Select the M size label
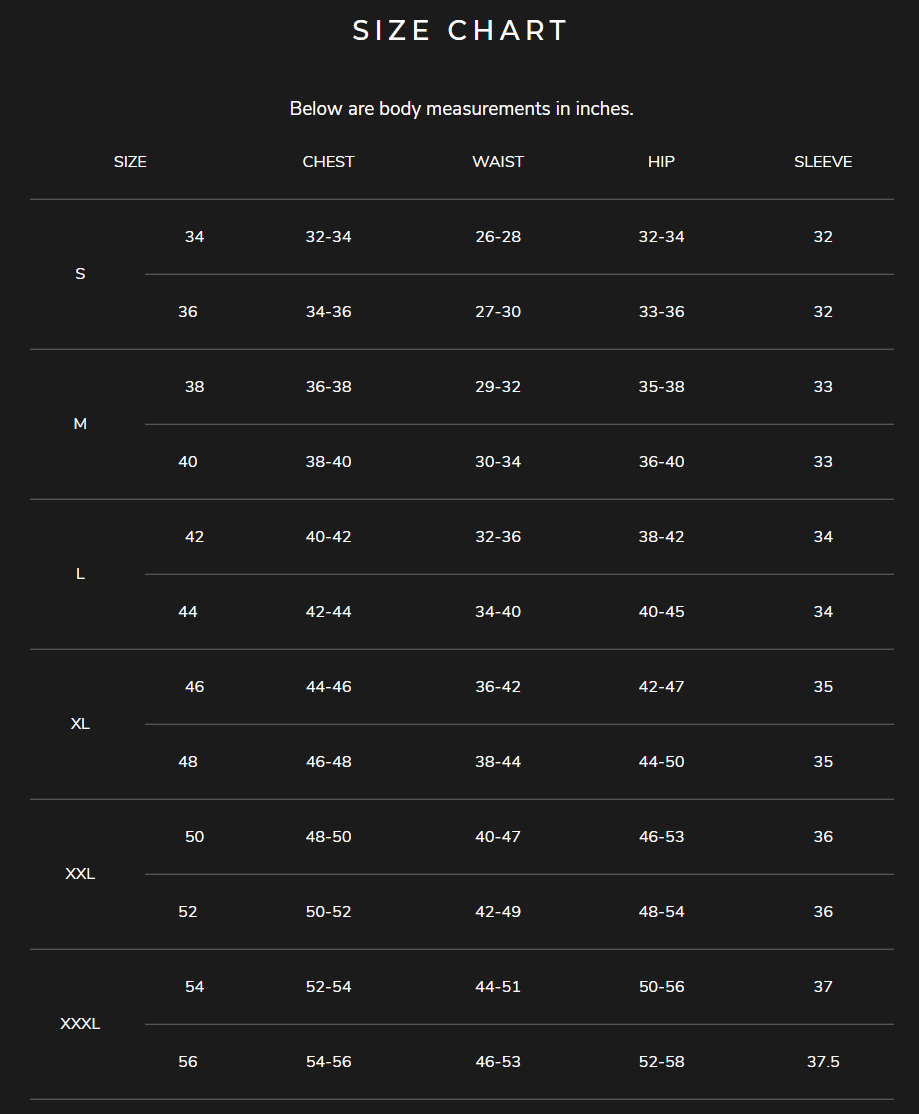This screenshot has width=919, height=1114. (80, 424)
